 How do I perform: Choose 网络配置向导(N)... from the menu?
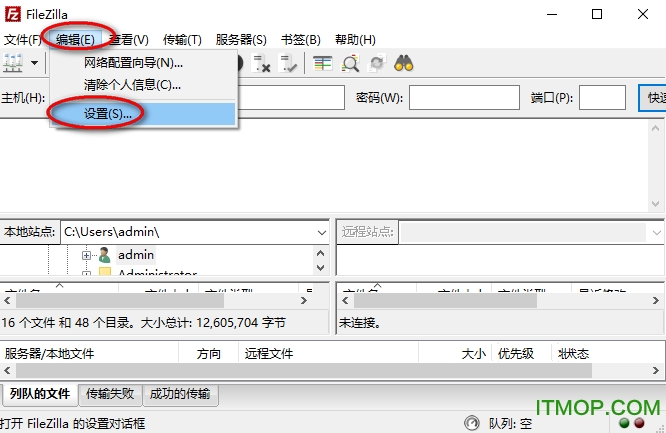tap(143, 63)
